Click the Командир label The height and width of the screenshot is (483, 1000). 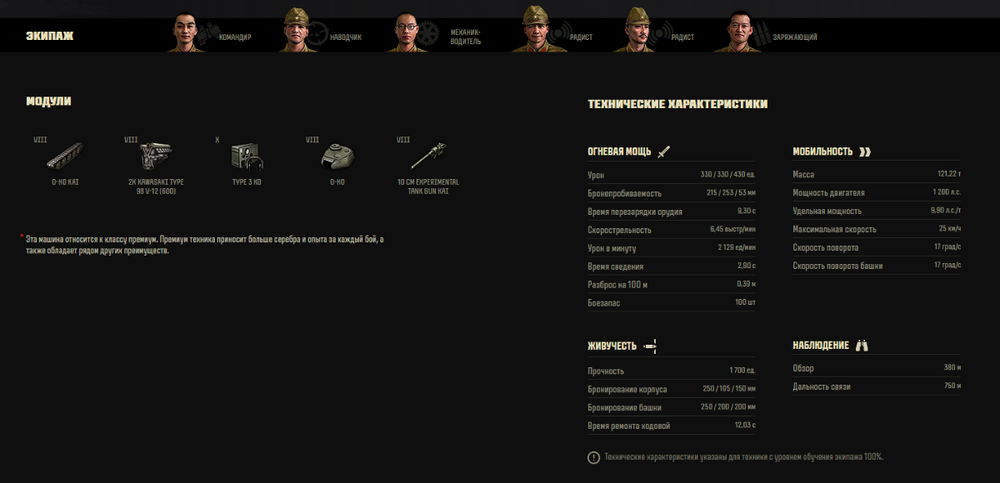point(235,38)
